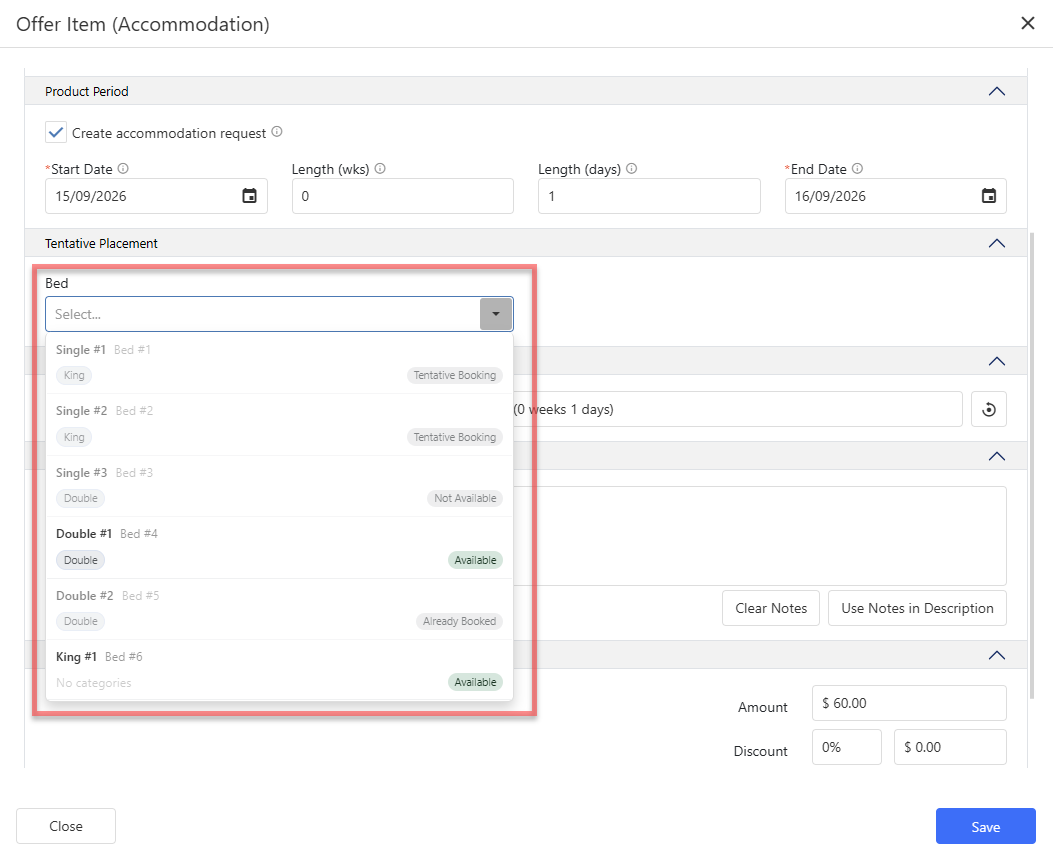1053x859 pixels.
Task: Open the End Date calendar picker
Action: 989,196
